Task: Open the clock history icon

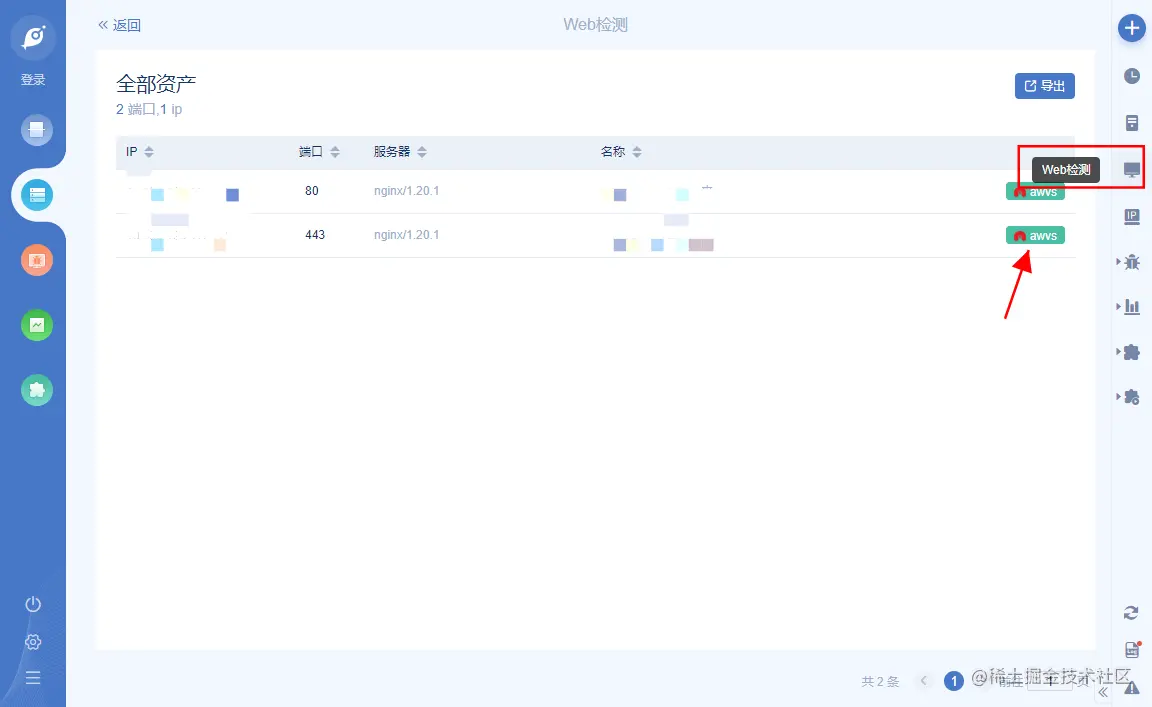Action: coord(1132,76)
